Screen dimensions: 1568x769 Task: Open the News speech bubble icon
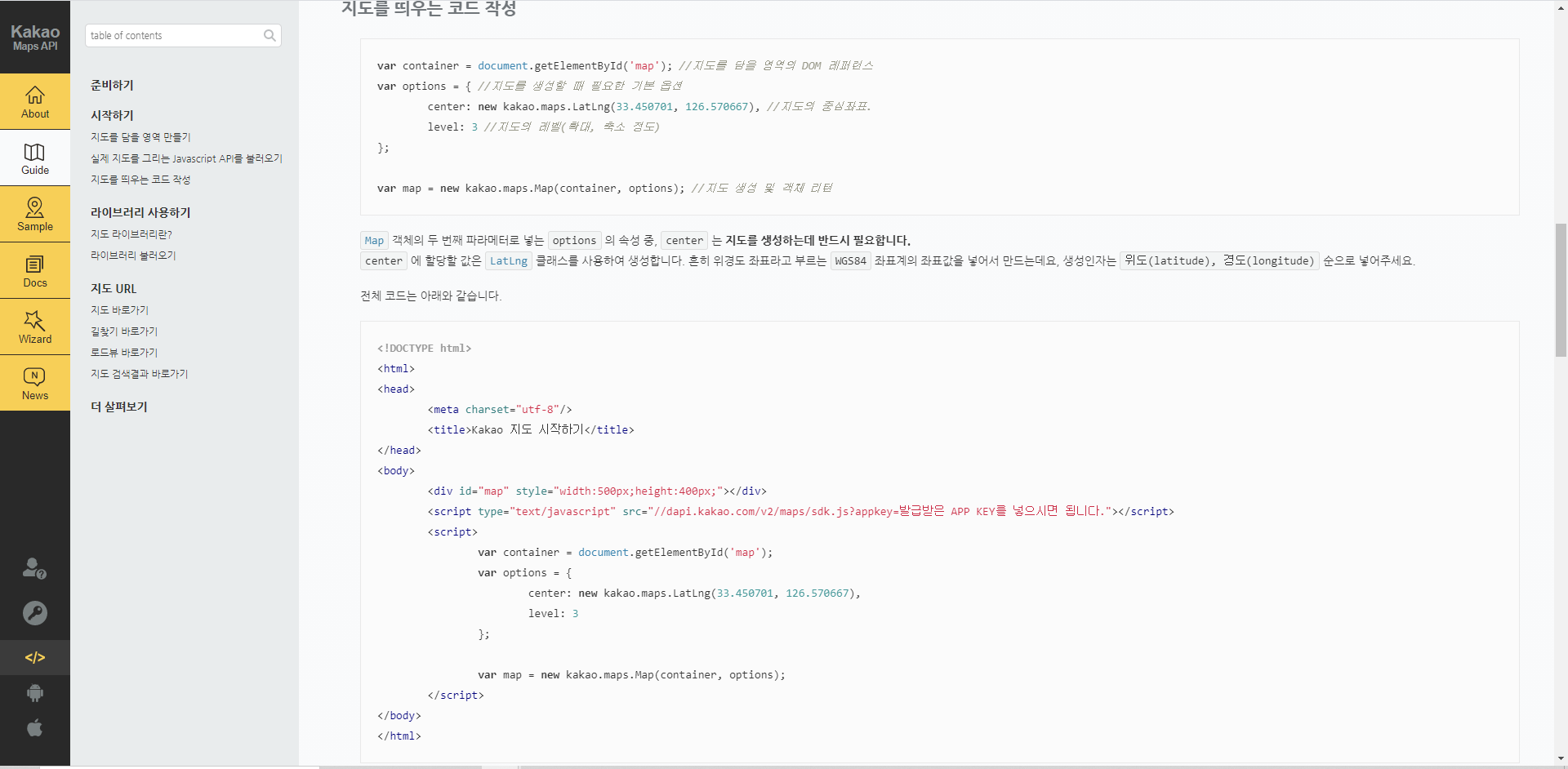tap(35, 376)
